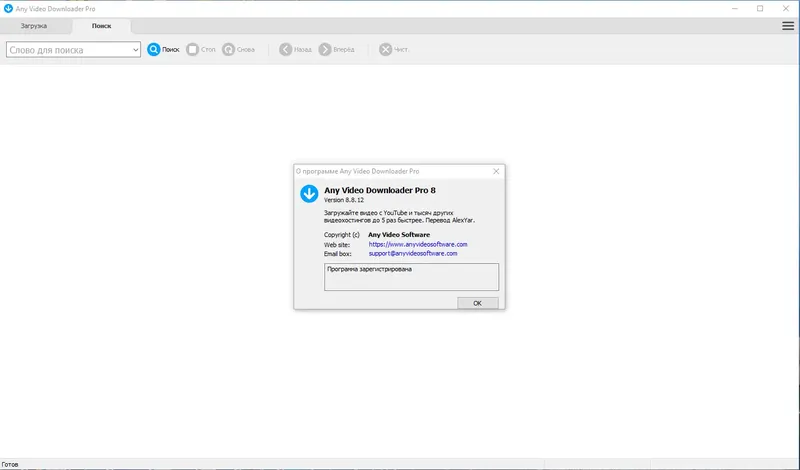Go forward with the Вперёд arrow
The image size is (800, 470).
[325, 50]
